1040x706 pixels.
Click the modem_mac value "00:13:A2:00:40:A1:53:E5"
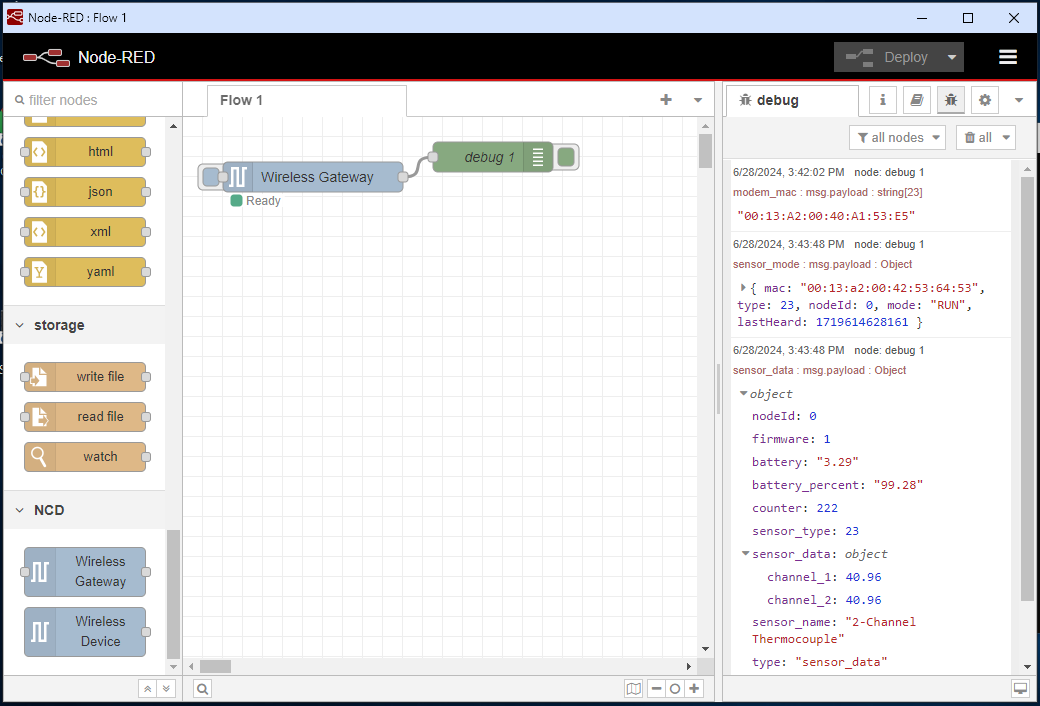pyautogui.click(x=826, y=216)
